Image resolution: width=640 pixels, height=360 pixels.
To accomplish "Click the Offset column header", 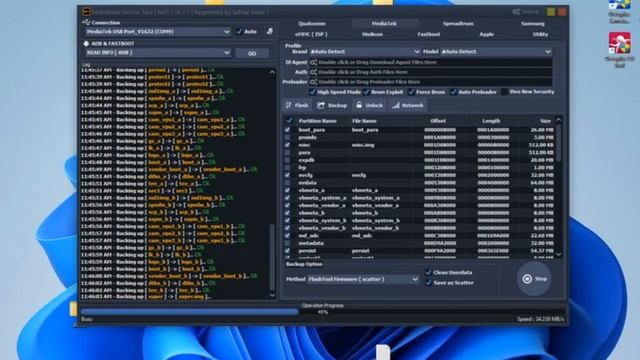I will click(x=438, y=121).
